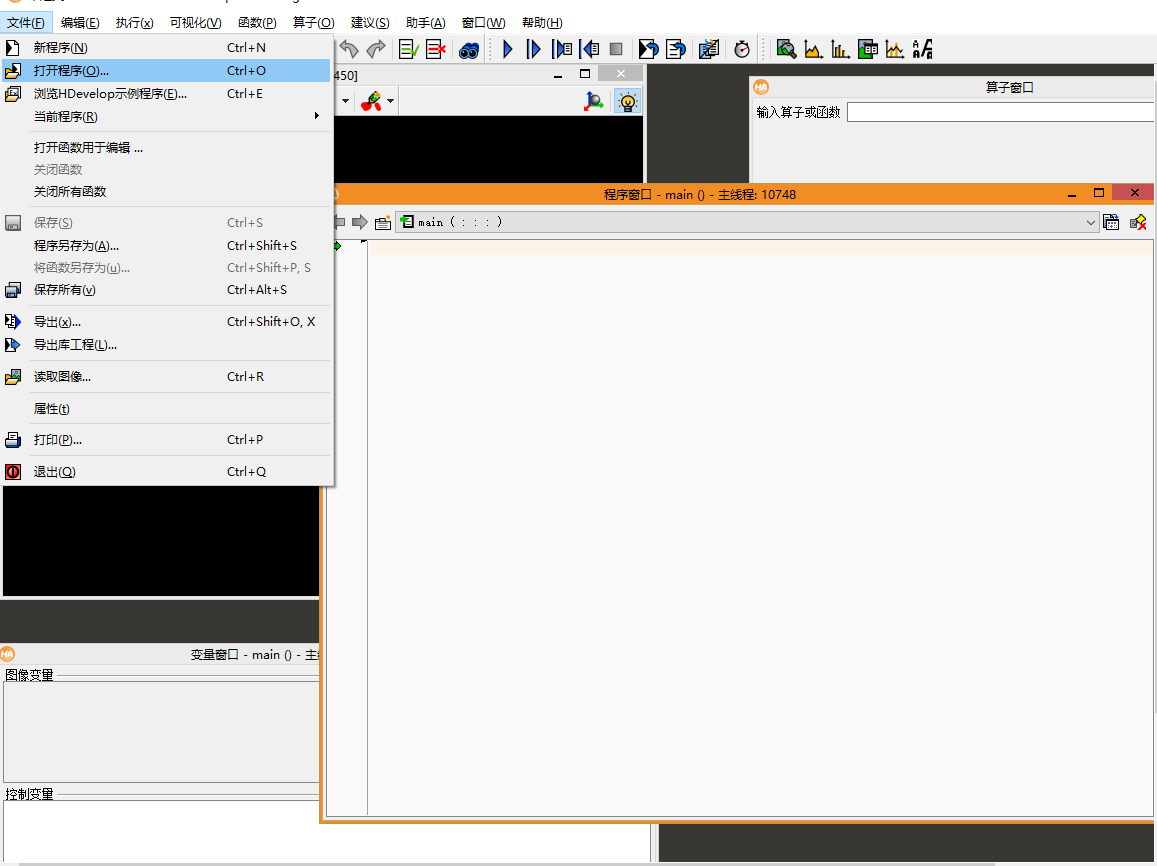Step over the next program line
The width and height of the screenshot is (1157, 866).
tap(562, 49)
